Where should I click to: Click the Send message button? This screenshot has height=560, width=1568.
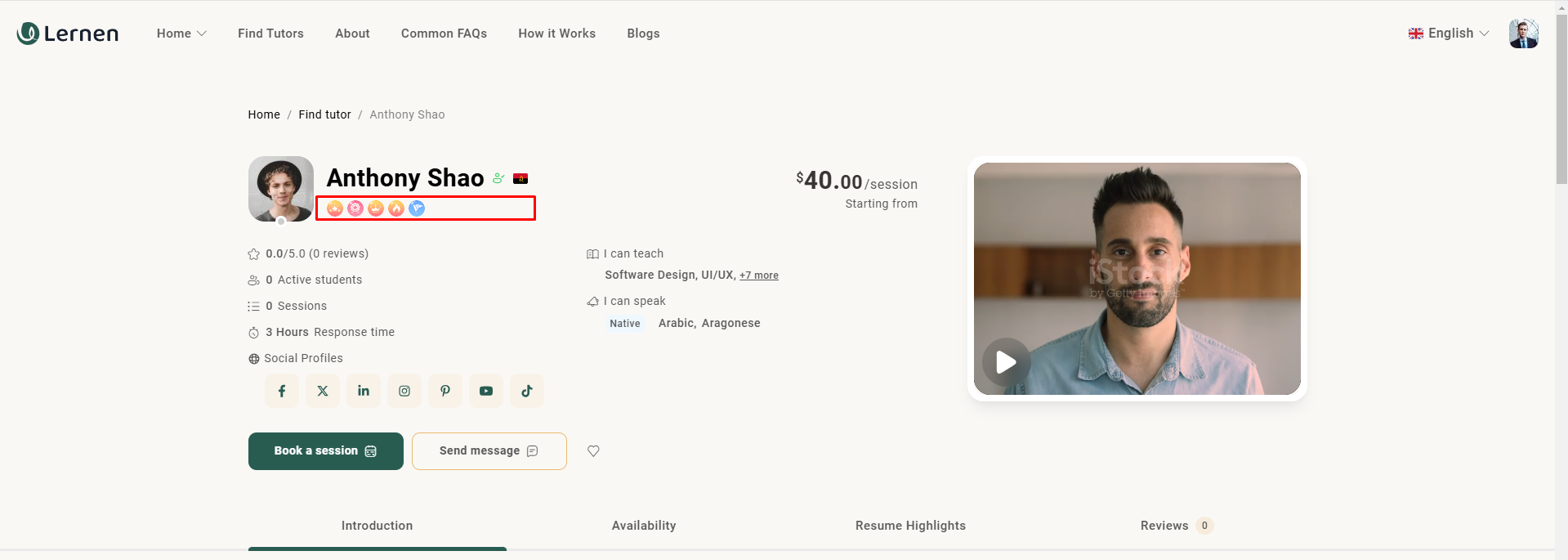[x=489, y=451]
